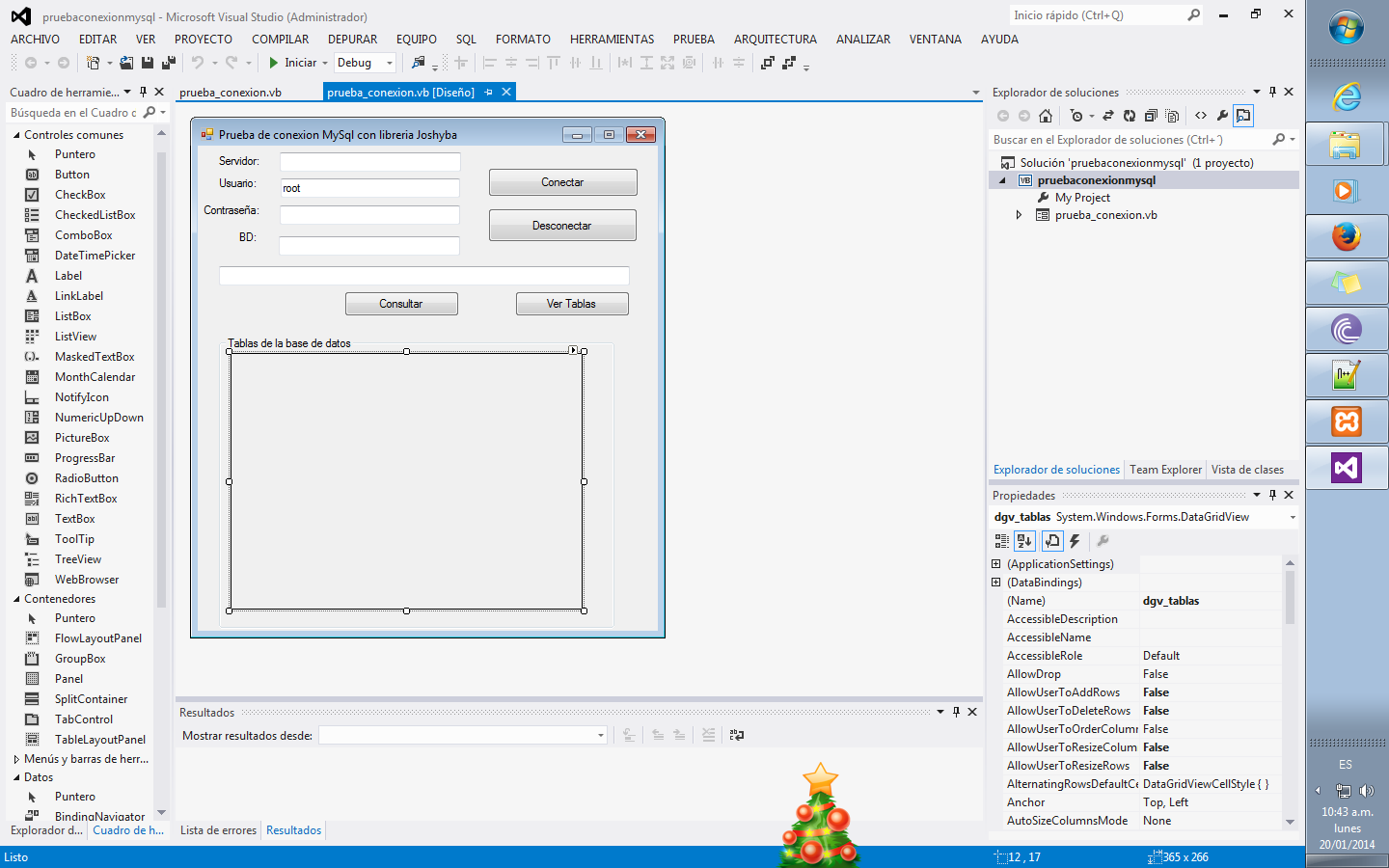Click the Consultar button on the form
This screenshot has width=1389, height=868.
[x=401, y=304]
